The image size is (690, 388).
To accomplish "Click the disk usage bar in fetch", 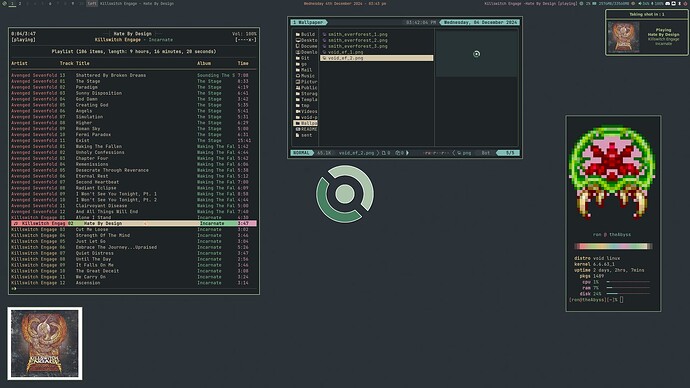I will (628, 293).
